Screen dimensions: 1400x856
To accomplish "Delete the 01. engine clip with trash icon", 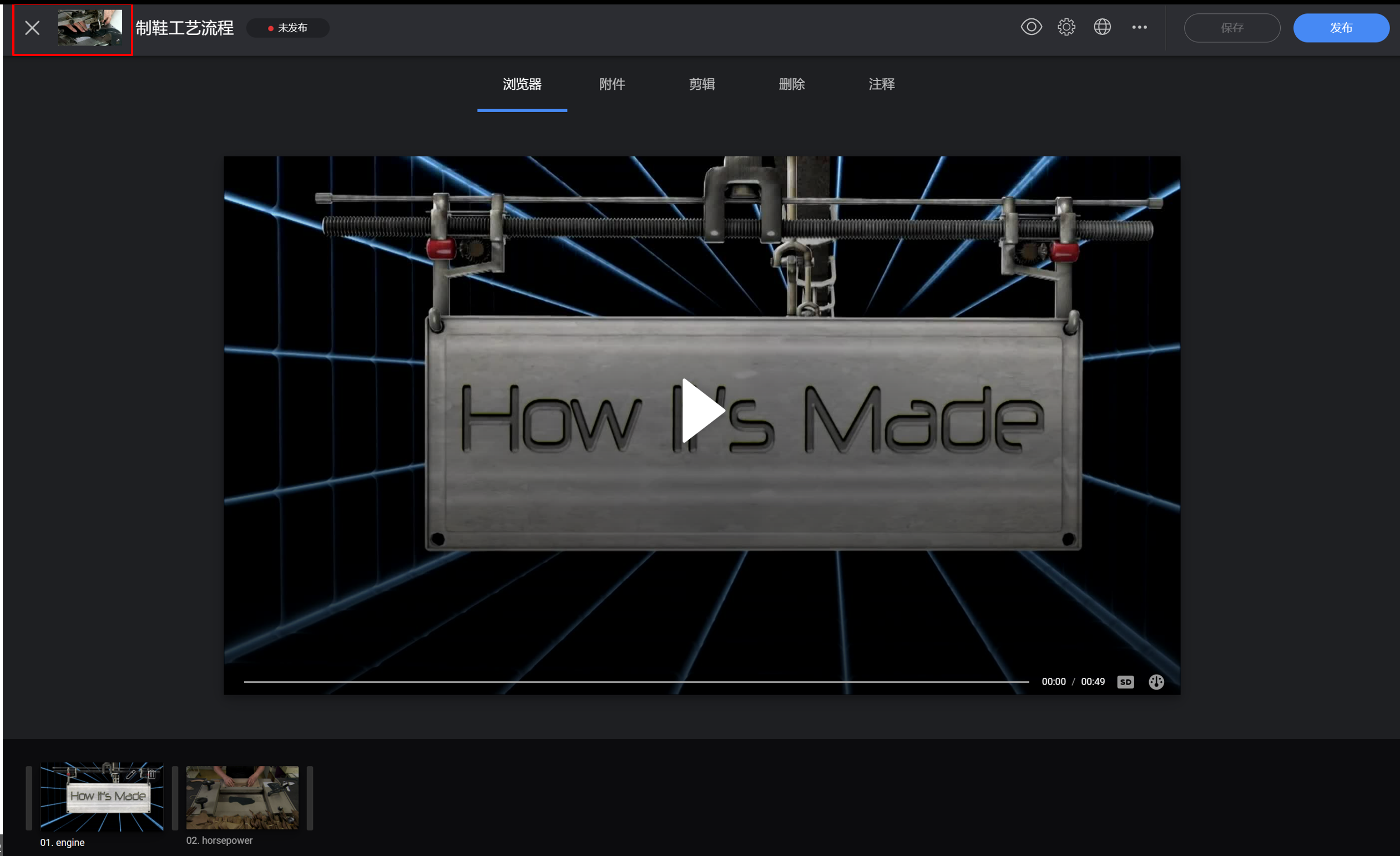I will 151,774.
